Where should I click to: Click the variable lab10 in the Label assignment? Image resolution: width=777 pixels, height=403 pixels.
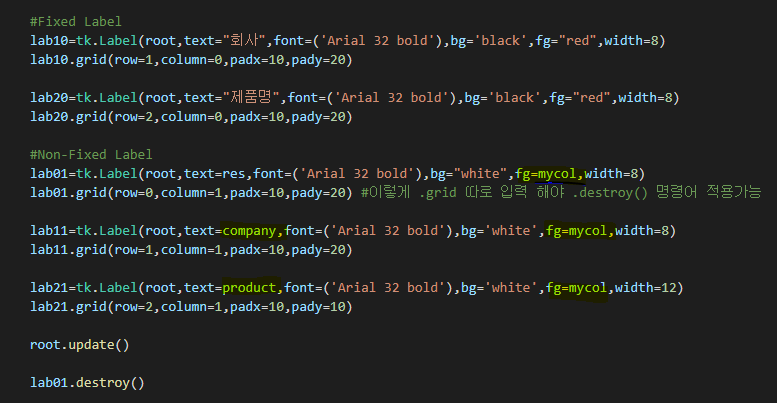point(49,41)
